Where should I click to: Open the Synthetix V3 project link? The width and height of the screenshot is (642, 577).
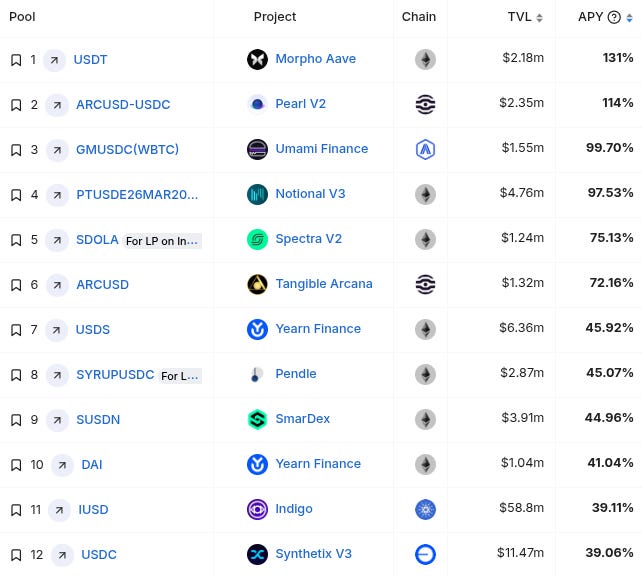pyautogui.click(x=314, y=554)
